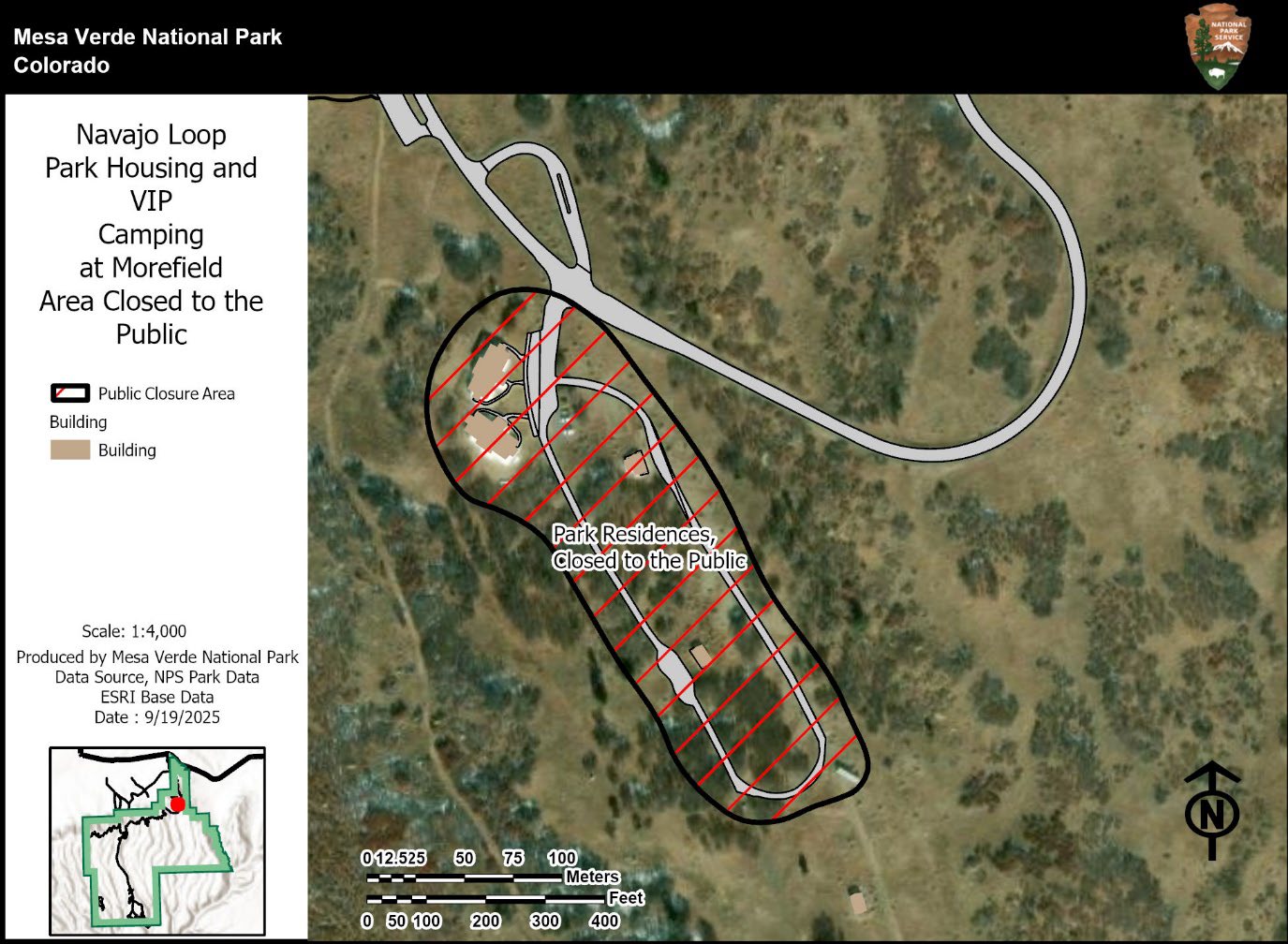Select the isolated building near the bottom scale bar
The image size is (1288, 944).
[x=856, y=905]
